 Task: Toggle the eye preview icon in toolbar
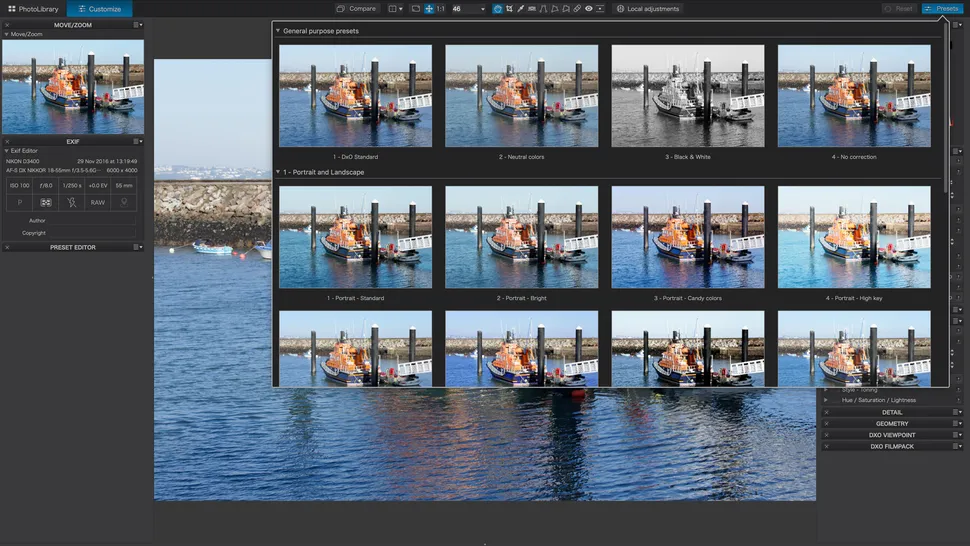point(589,9)
